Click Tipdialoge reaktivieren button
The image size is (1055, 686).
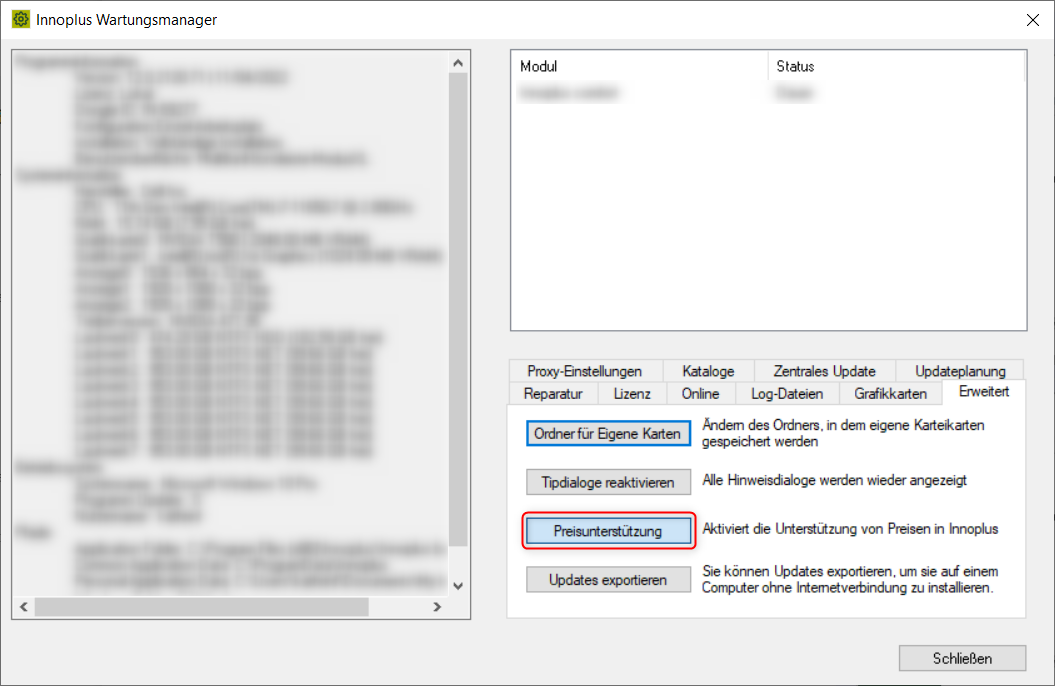coord(608,482)
